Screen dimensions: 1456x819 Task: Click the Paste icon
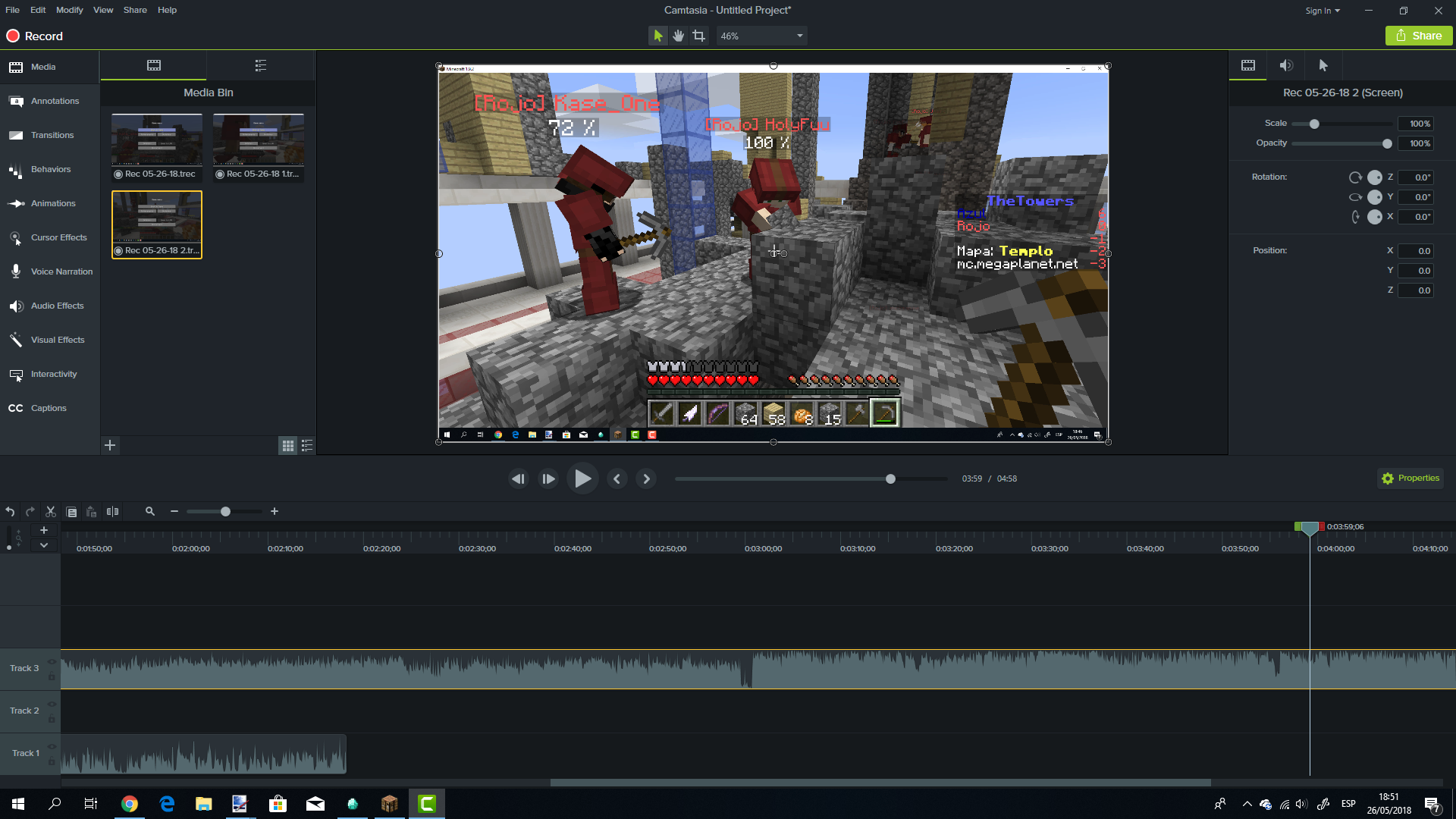pyautogui.click(x=91, y=512)
